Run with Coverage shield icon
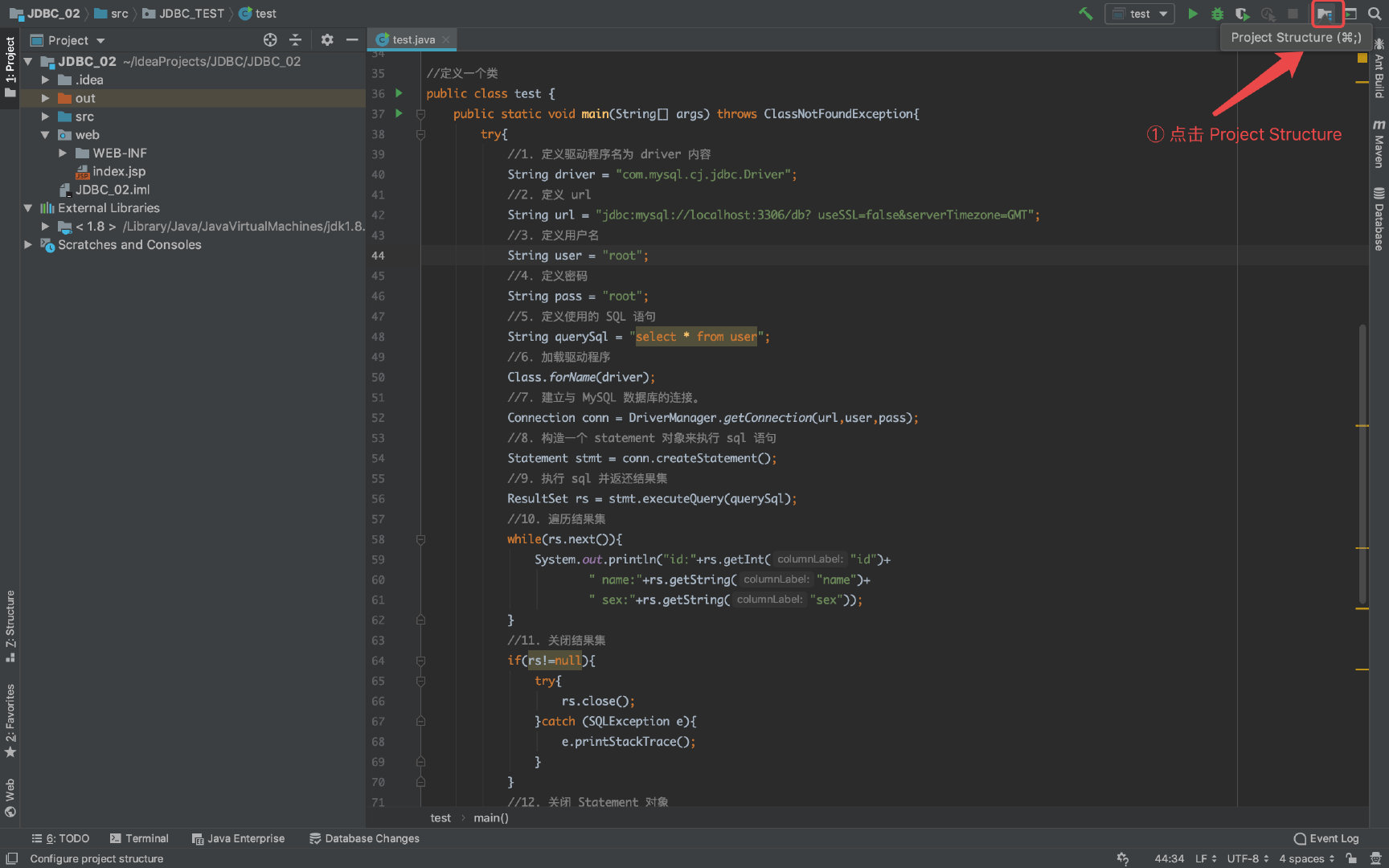Viewport: 1389px width, 868px height. tap(1242, 14)
